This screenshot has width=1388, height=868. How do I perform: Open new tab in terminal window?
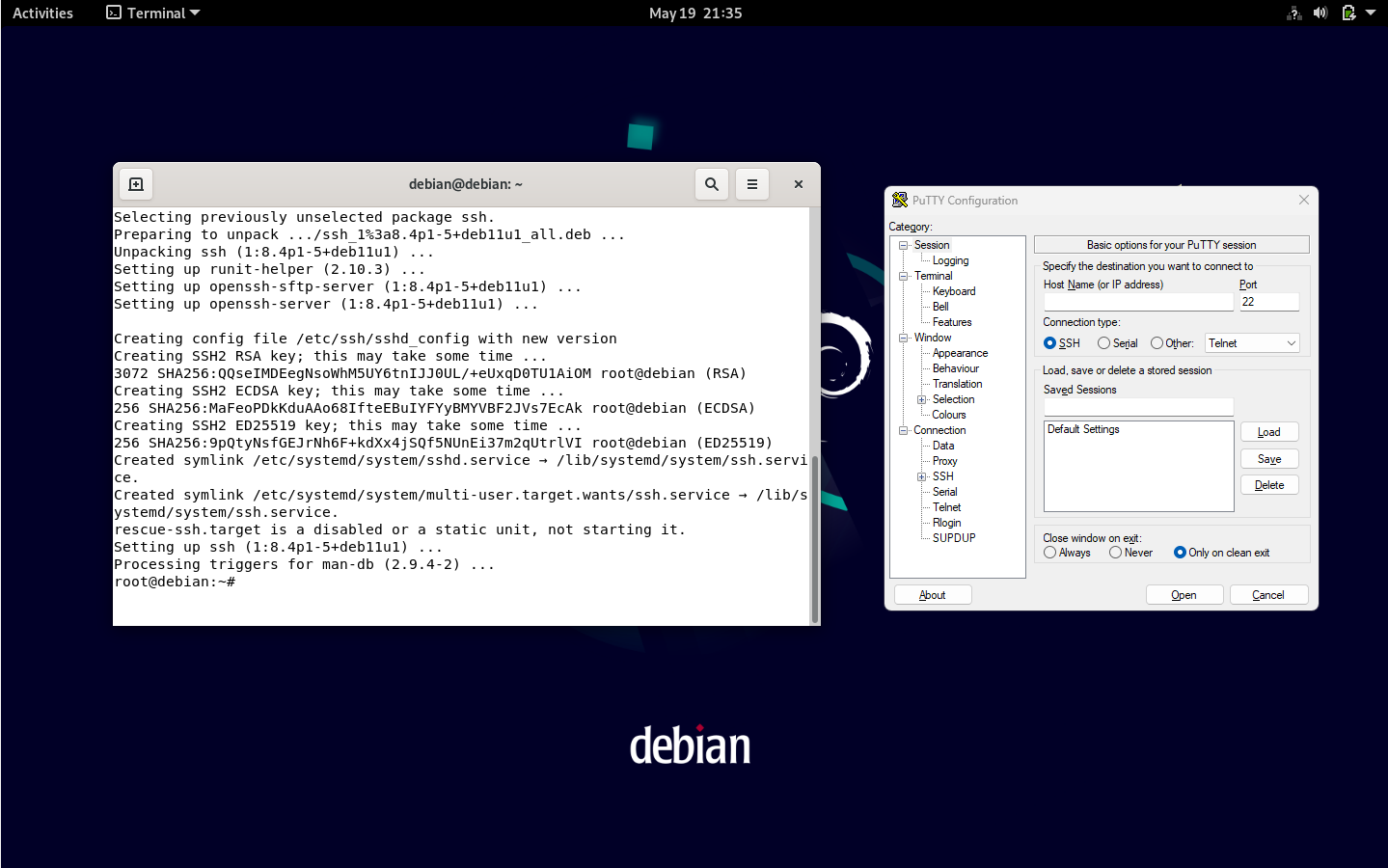(136, 184)
